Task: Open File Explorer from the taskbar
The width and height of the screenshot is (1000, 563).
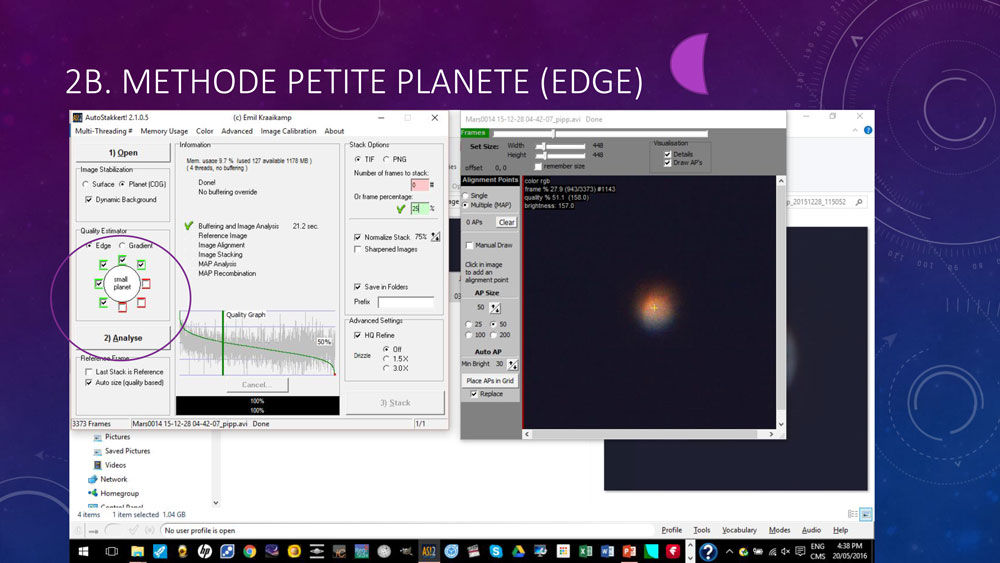Action: pos(137,552)
